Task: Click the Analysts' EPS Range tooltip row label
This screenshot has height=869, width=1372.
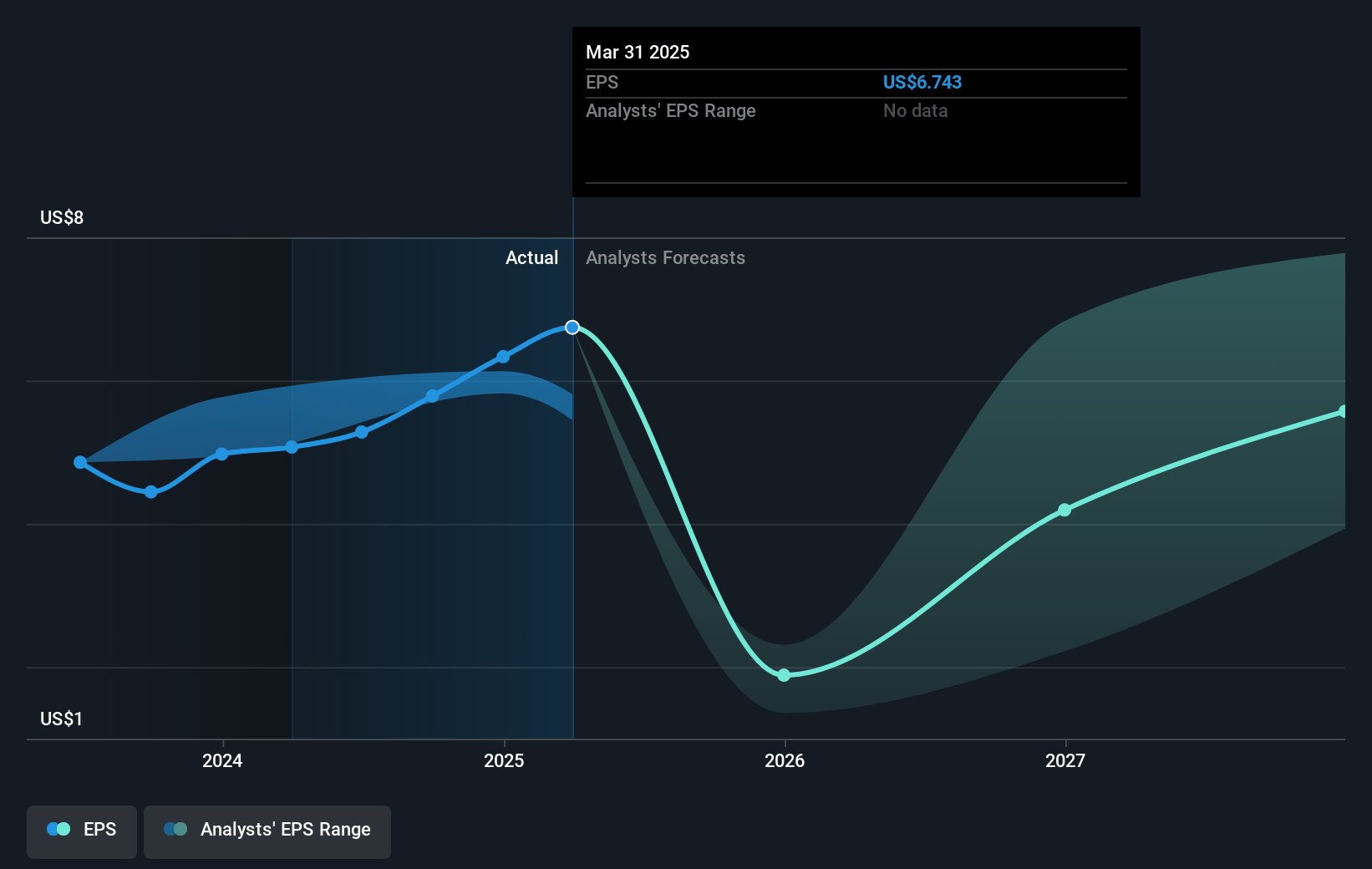Action: point(671,111)
